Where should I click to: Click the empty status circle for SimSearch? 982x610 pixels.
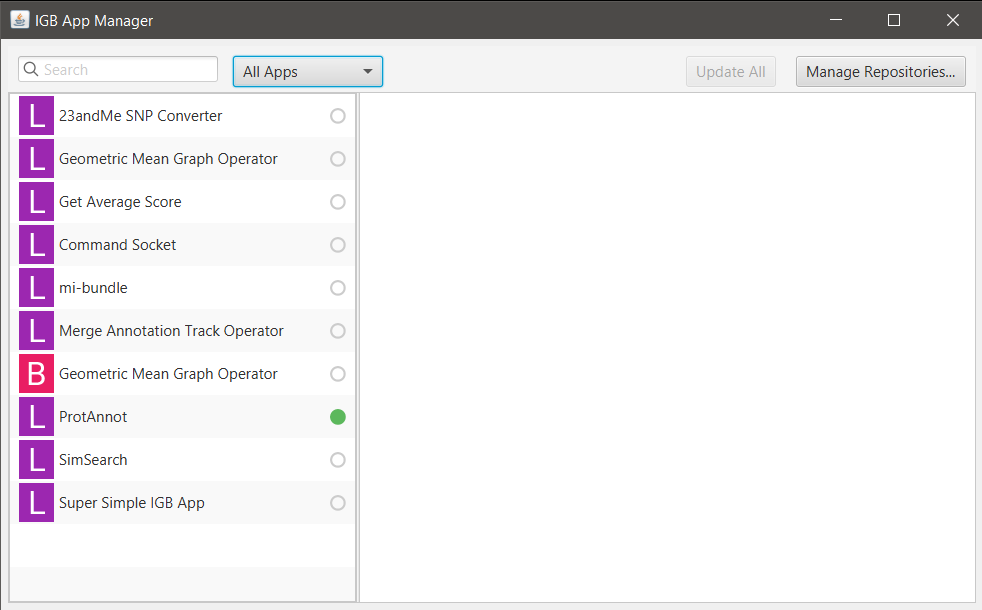338,460
